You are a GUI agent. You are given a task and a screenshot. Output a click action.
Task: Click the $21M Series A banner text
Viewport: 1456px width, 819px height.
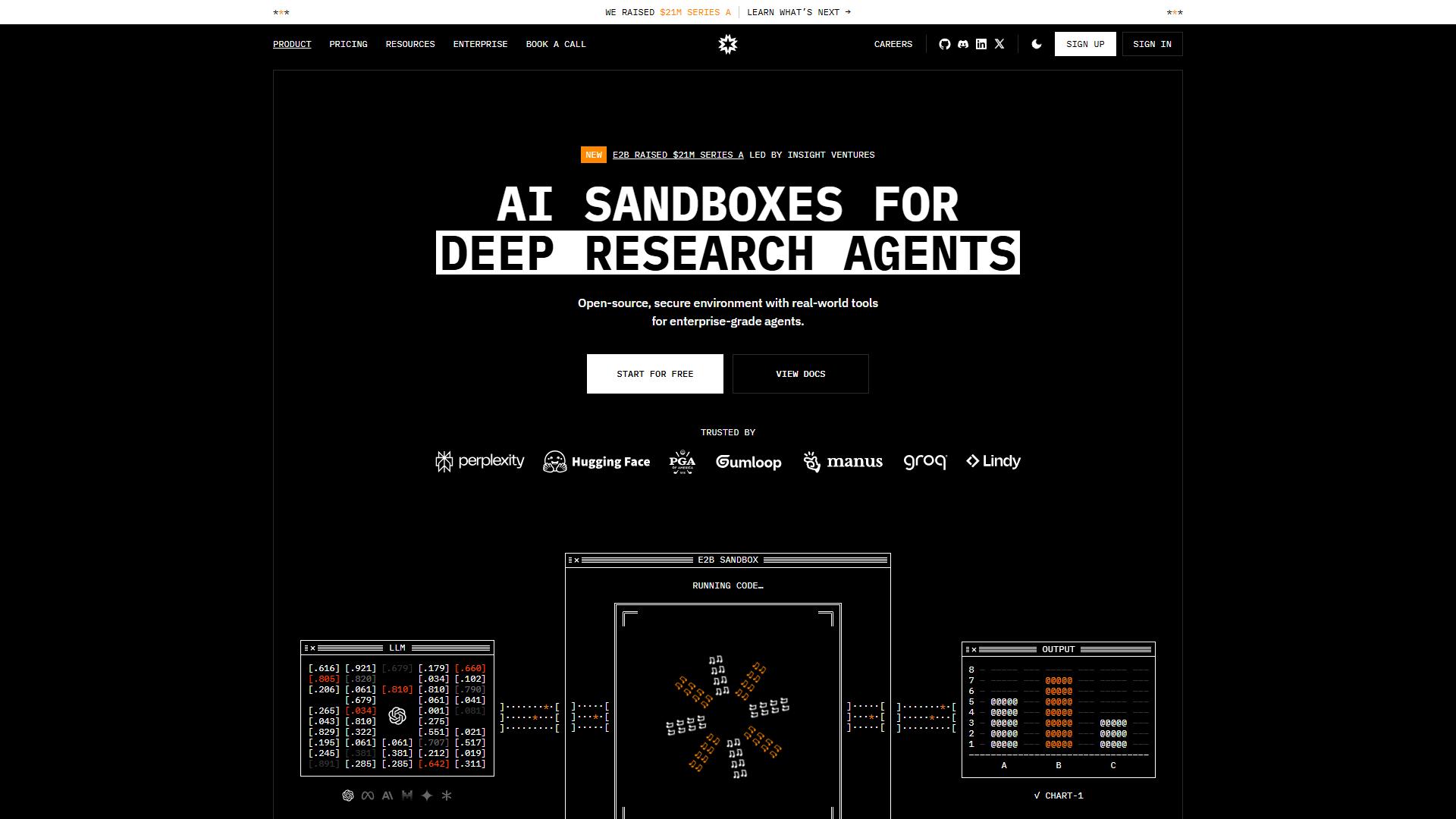pos(695,12)
